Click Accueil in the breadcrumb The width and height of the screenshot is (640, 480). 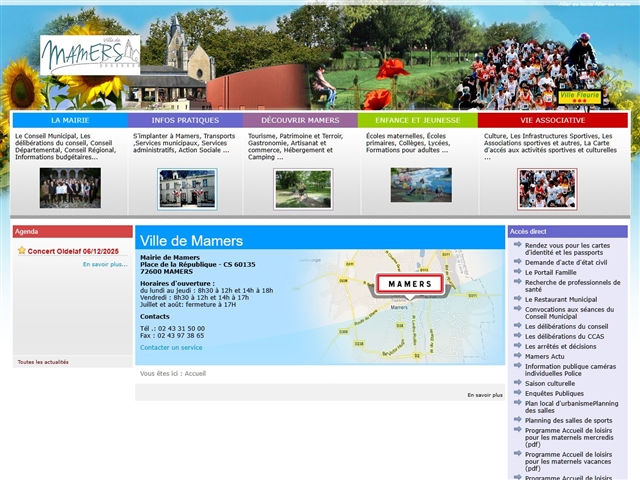tap(195, 373)
